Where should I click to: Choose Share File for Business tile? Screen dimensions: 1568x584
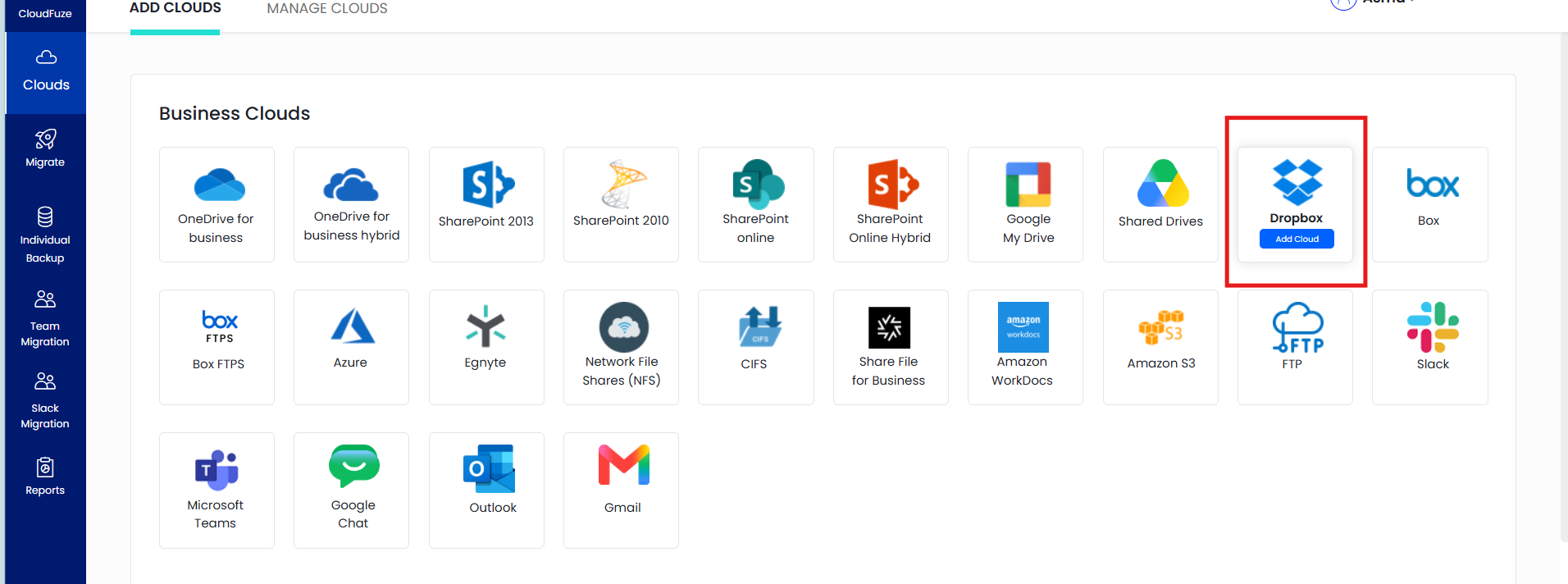click(x=891, y=347)
